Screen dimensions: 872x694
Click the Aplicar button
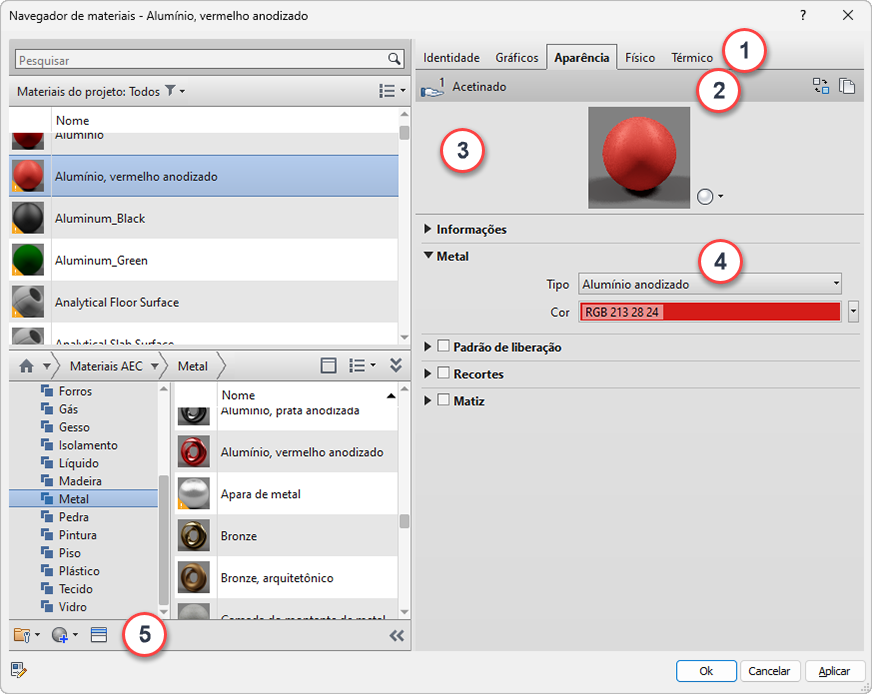pos(834,671)
